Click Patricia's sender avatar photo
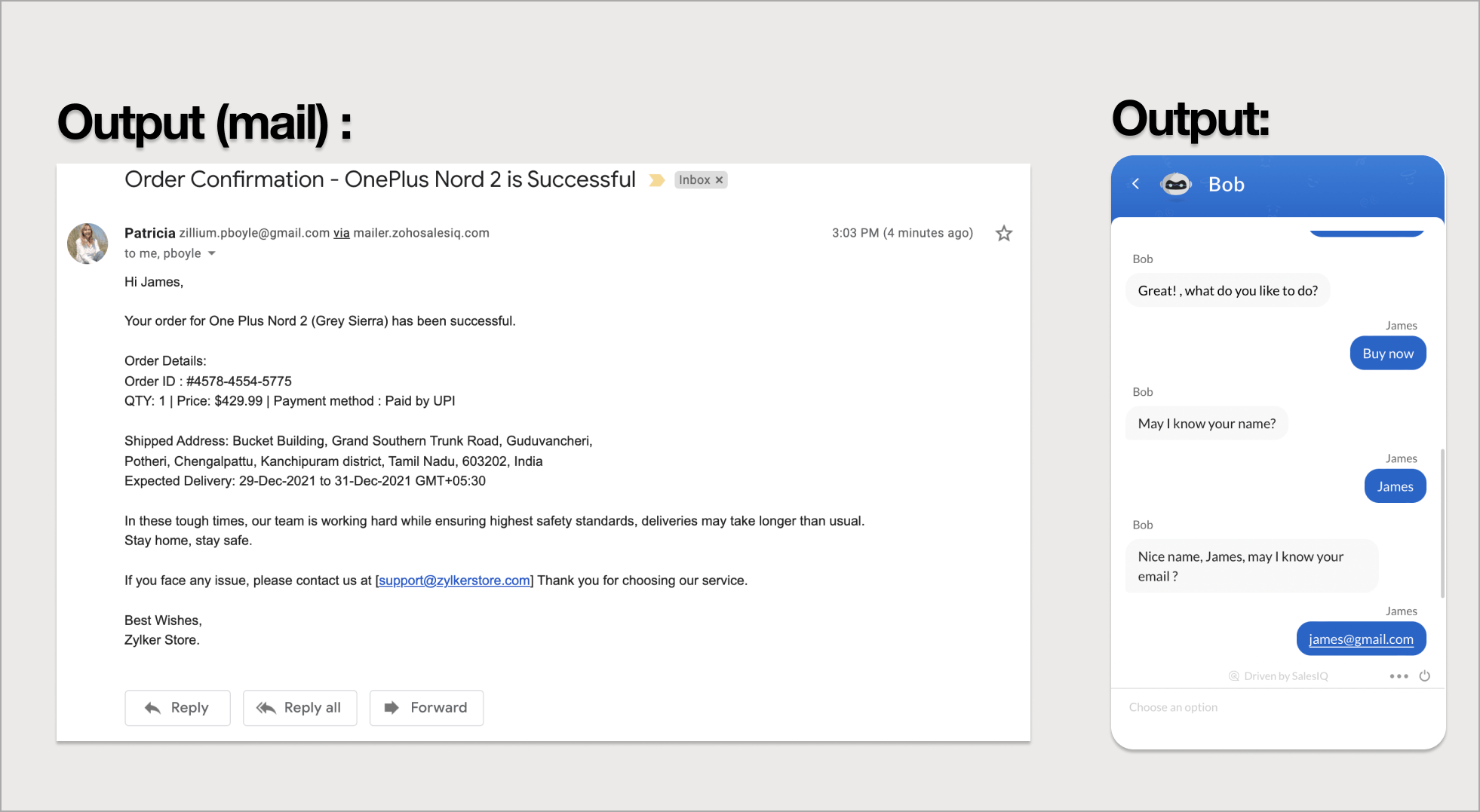The image size is (1480, 812). [88, 243]
